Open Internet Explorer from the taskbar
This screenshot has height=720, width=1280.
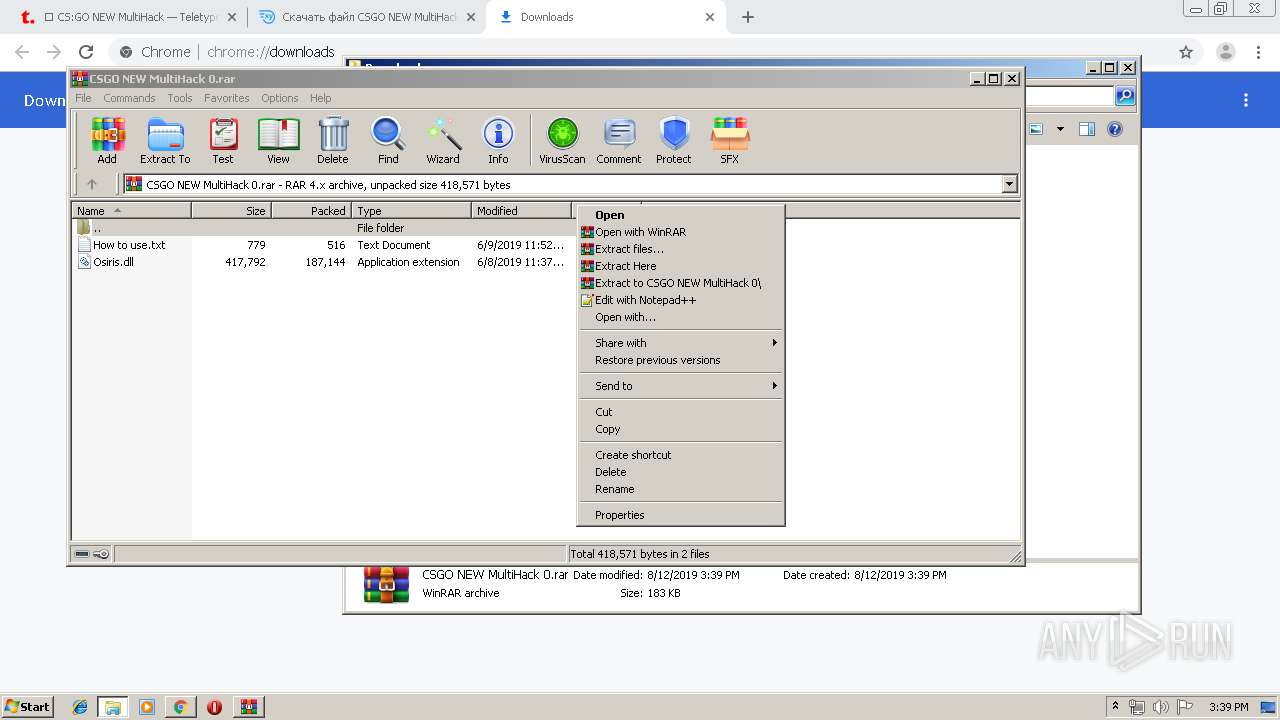[x=80, y=707]
